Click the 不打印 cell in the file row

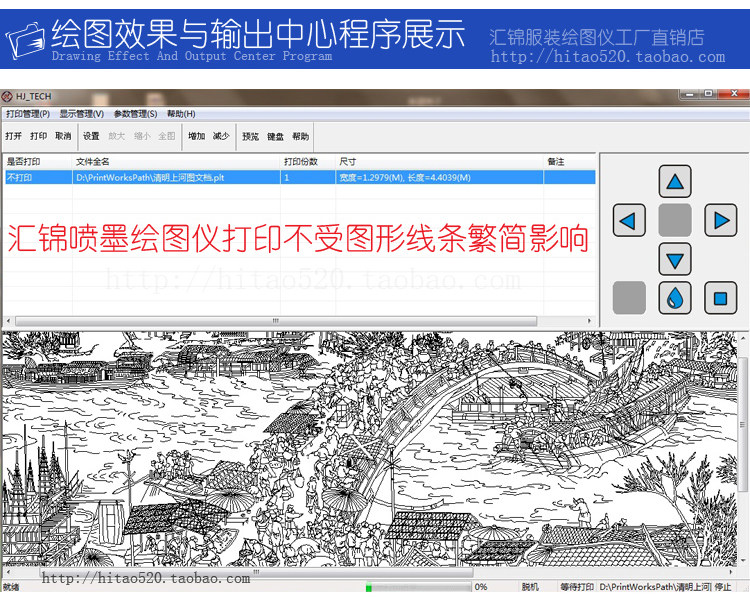click(37, 177)
